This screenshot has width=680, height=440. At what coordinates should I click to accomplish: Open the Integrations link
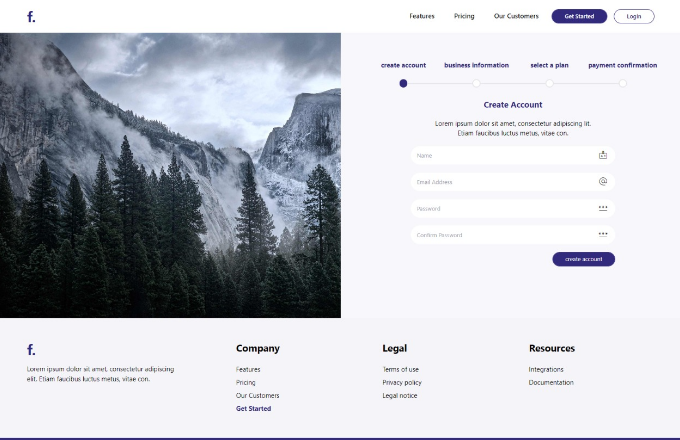[546, 369]
